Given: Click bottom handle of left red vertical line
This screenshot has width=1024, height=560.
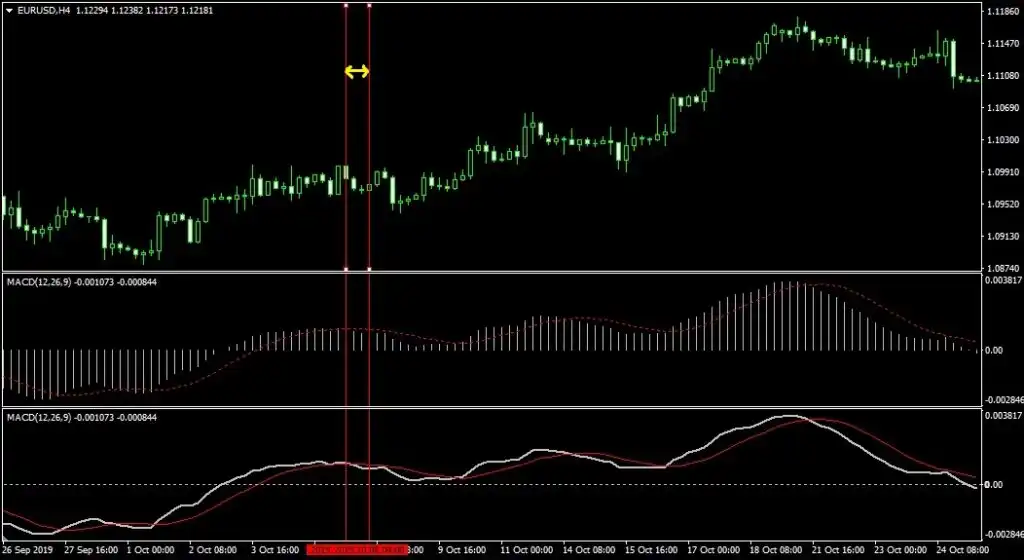Looking at the screenshot, I should (346, 269).
